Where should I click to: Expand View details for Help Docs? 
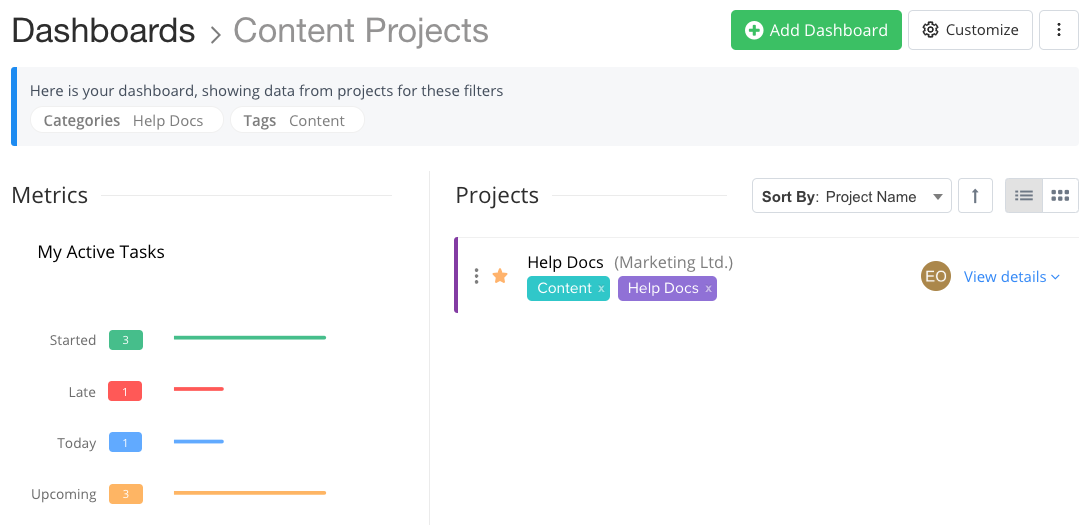1011,277
